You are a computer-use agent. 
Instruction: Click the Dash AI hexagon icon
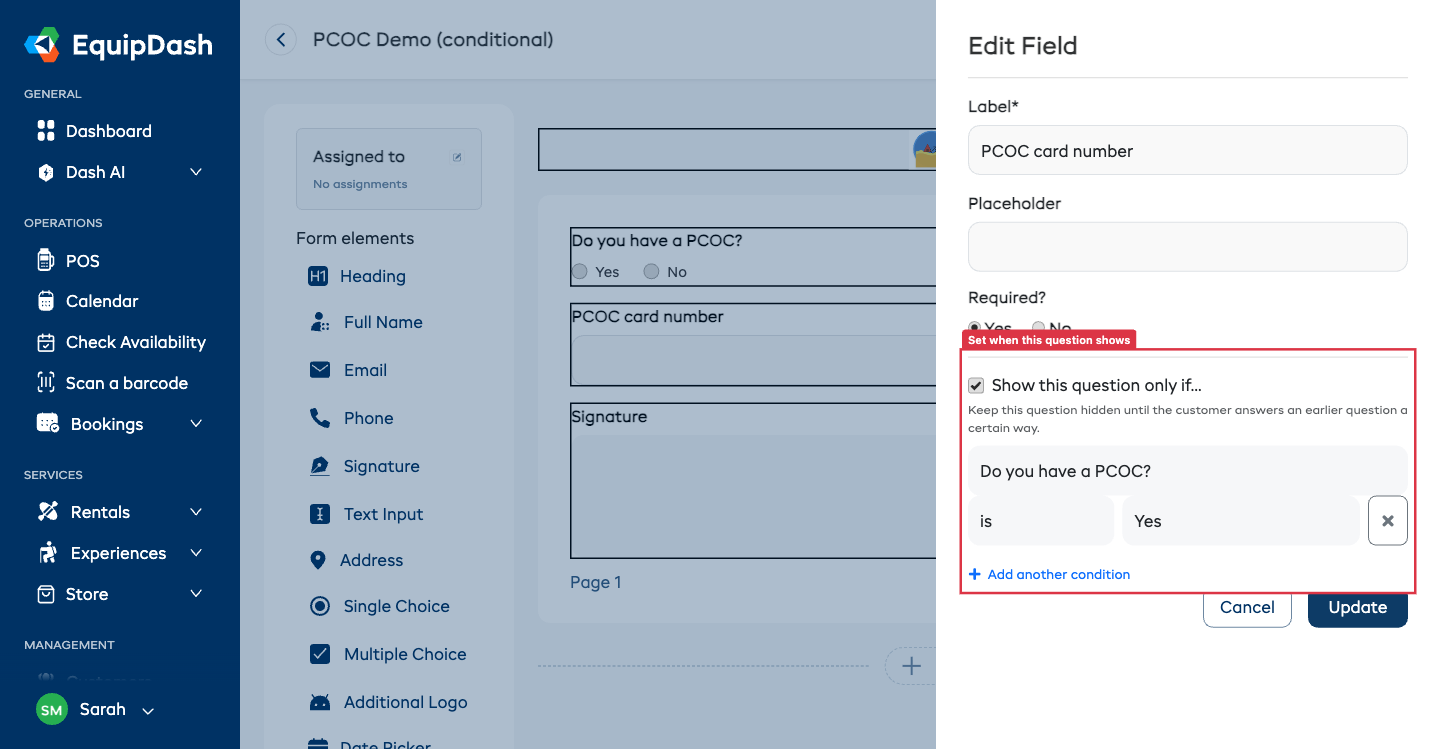point(45,172)
